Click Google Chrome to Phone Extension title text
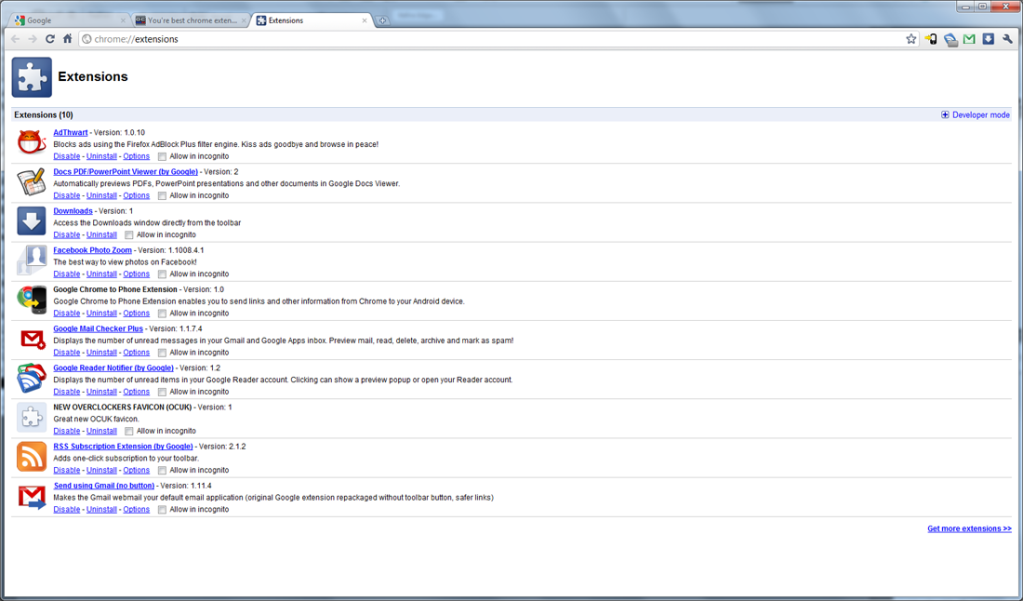The image size is (1023, 601). click(x=115, y=289)
